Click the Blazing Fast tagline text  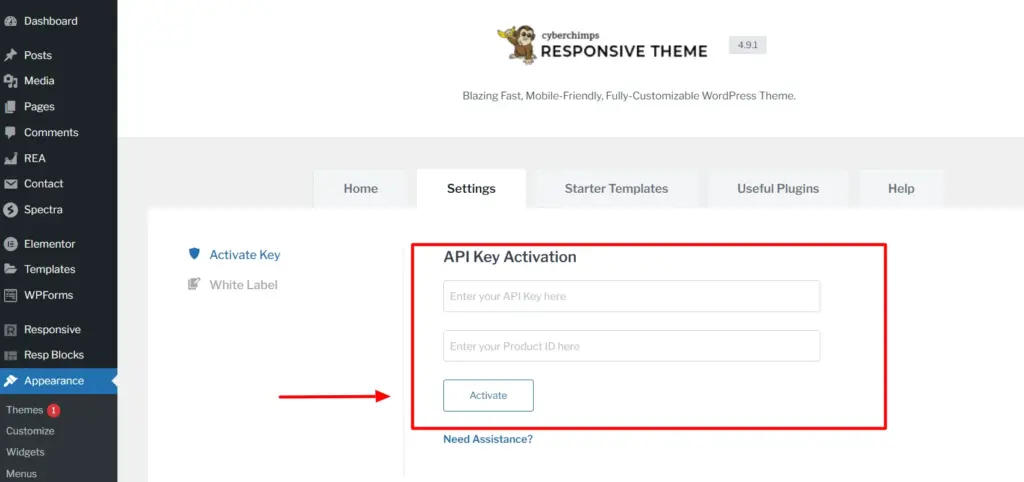point(629,96)
